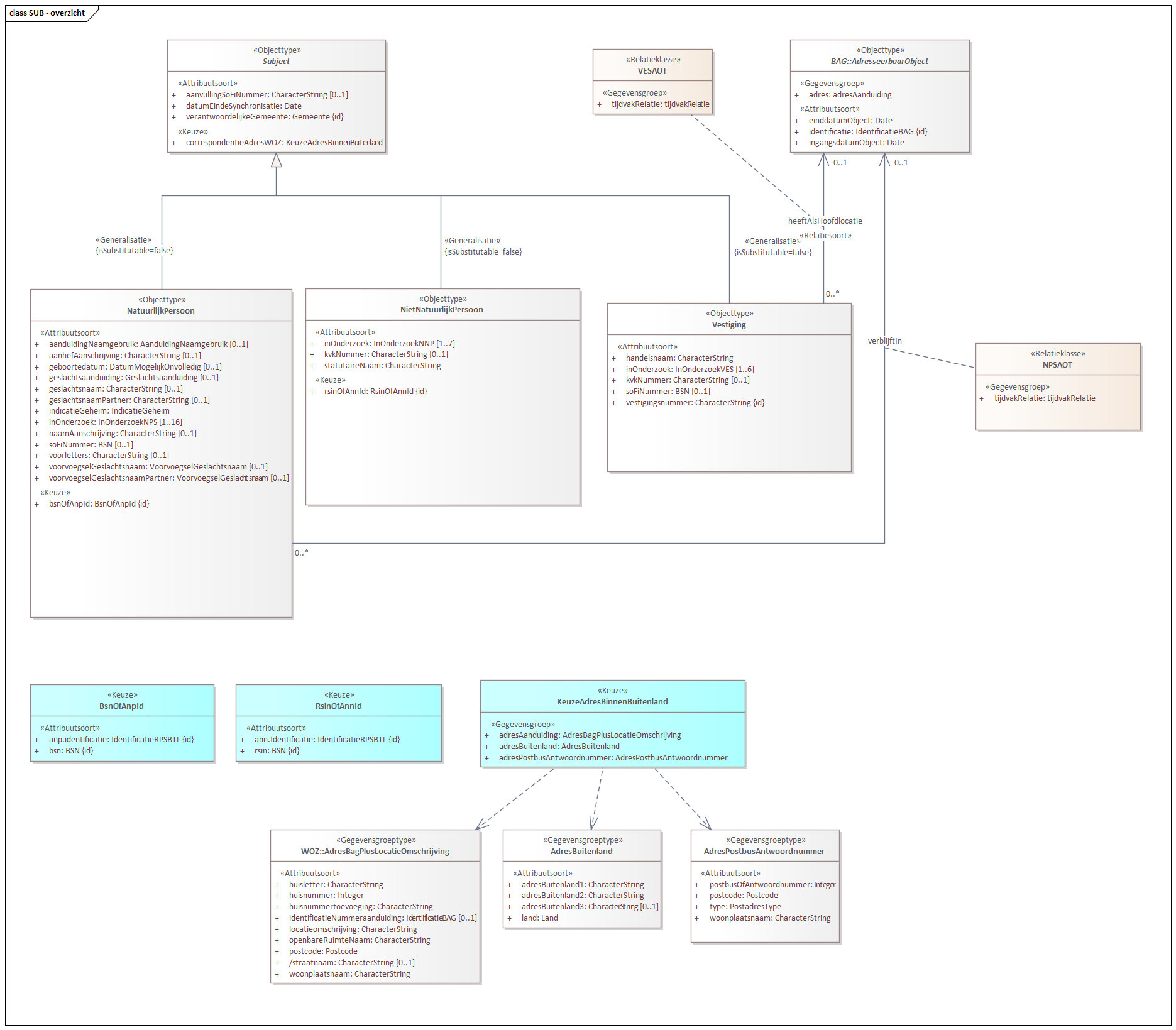The height and width of the screenshot is (1030, 1176).
Task: Click the generalization triangle below Subject
Action: pos(275,160)
